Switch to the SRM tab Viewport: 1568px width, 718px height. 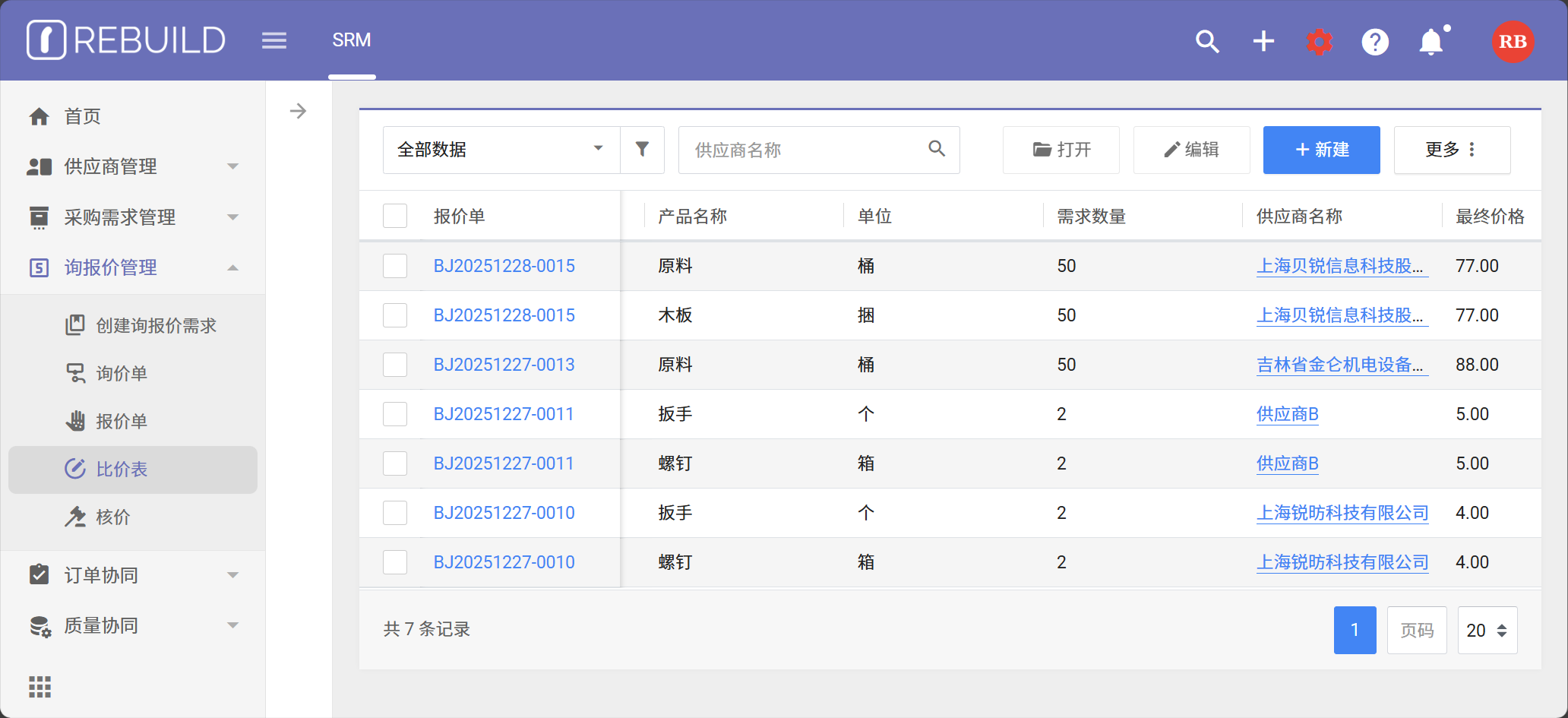click(351, 40)
